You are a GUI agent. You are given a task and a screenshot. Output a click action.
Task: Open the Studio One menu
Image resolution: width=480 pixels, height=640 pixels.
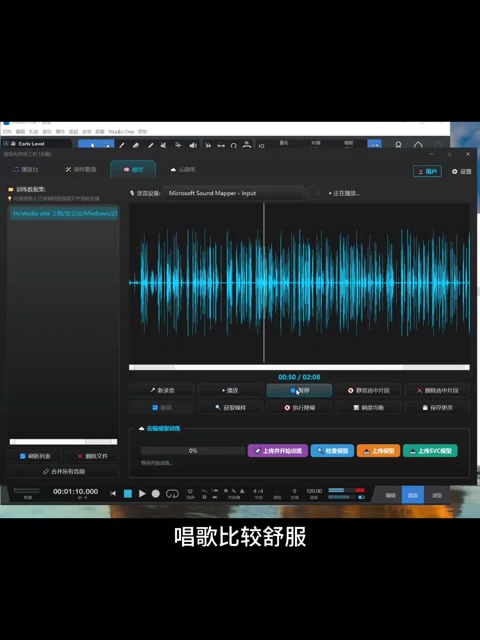tap(121, 132)
